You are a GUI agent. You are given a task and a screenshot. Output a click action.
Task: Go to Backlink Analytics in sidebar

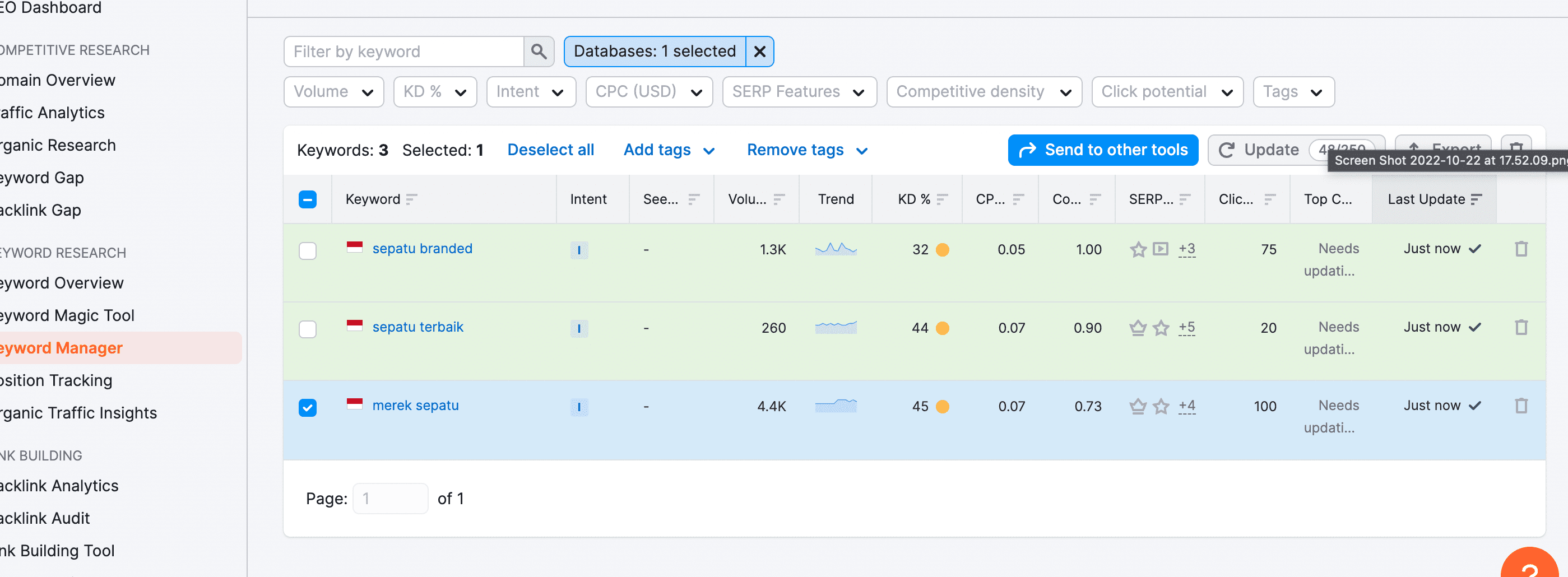(x=59, y=486)
